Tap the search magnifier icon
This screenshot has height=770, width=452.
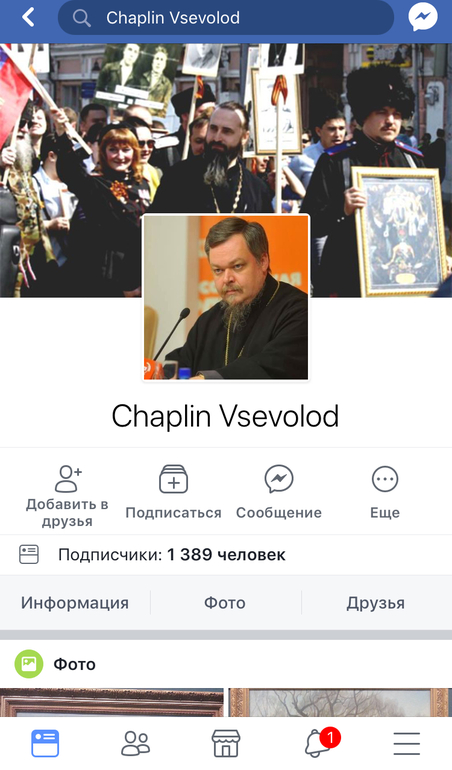[x=82, y=18]
